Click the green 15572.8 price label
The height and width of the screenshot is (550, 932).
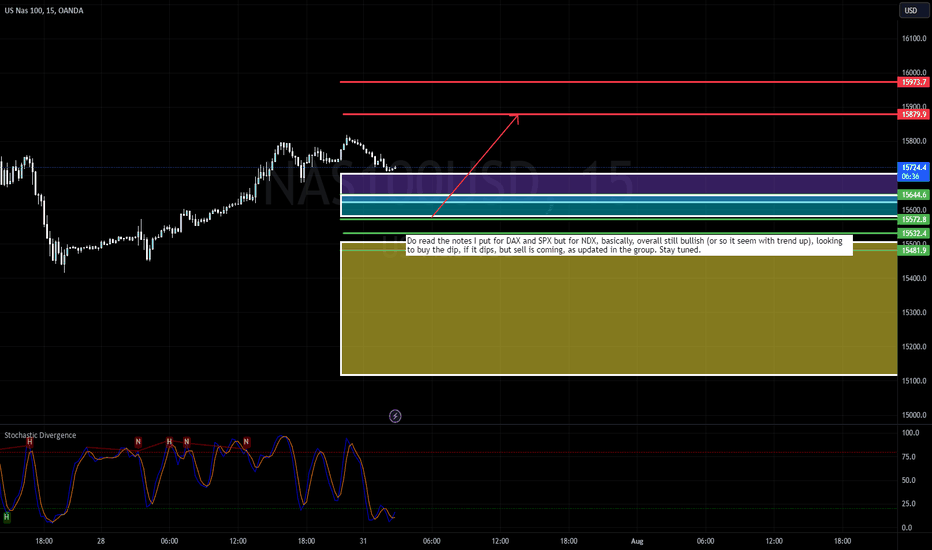[913, 219]
